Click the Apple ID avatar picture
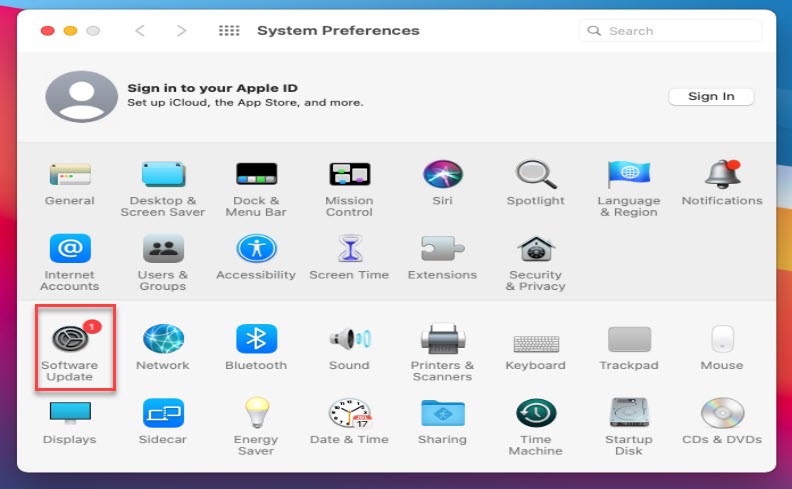This screenshot has width=792, height=489. click(x=81, y=96)
